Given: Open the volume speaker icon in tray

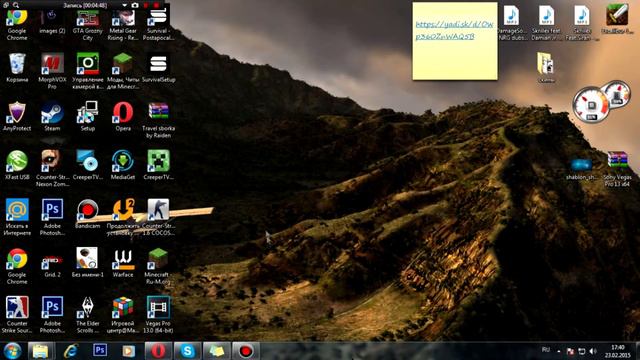Looking at the screenshot, I should click(x=593, y=351).
